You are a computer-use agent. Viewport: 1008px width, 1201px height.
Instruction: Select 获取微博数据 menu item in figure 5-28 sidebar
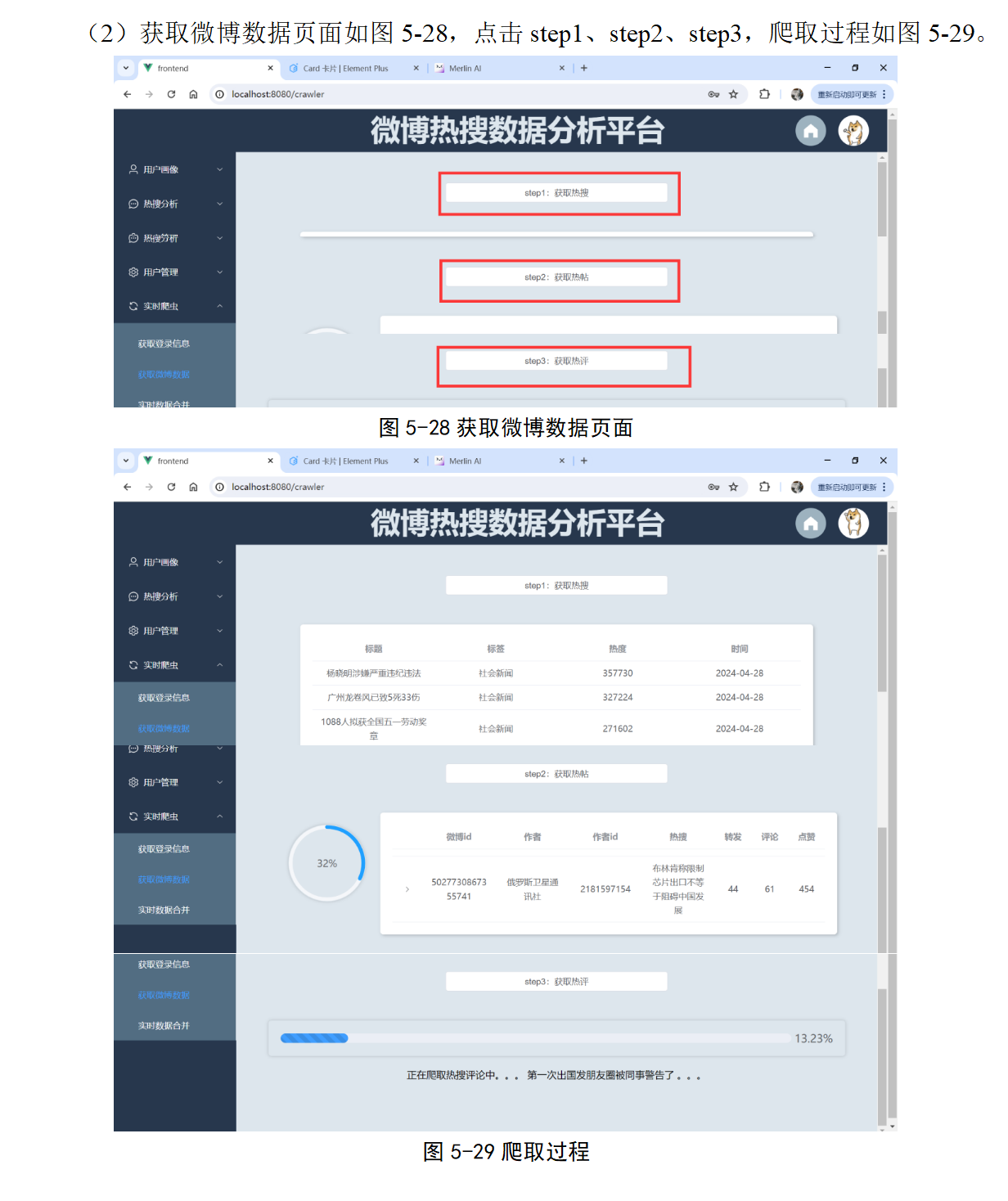[x=164, y=375]
